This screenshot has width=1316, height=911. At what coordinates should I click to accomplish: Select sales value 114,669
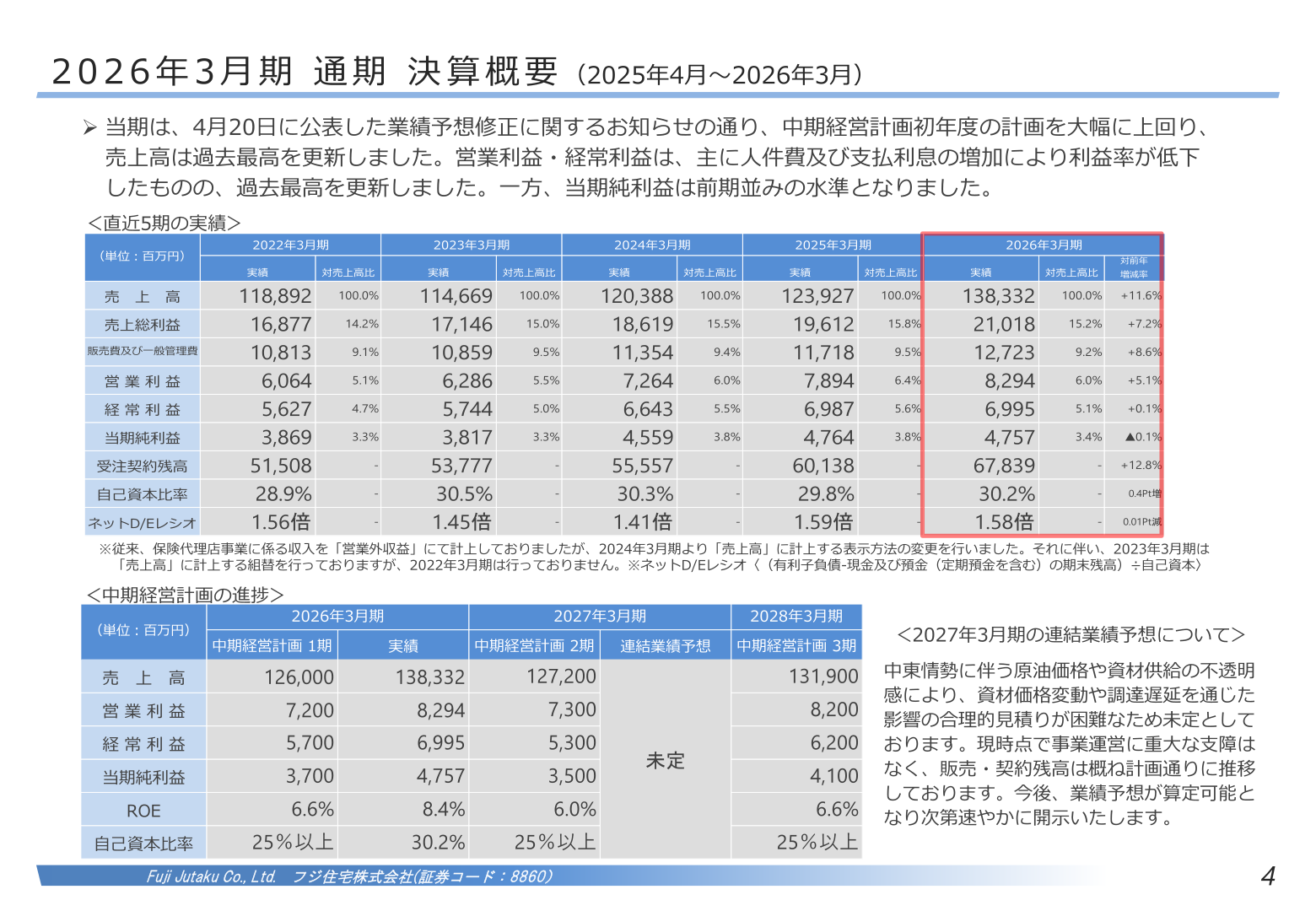[x=456, y=296]
